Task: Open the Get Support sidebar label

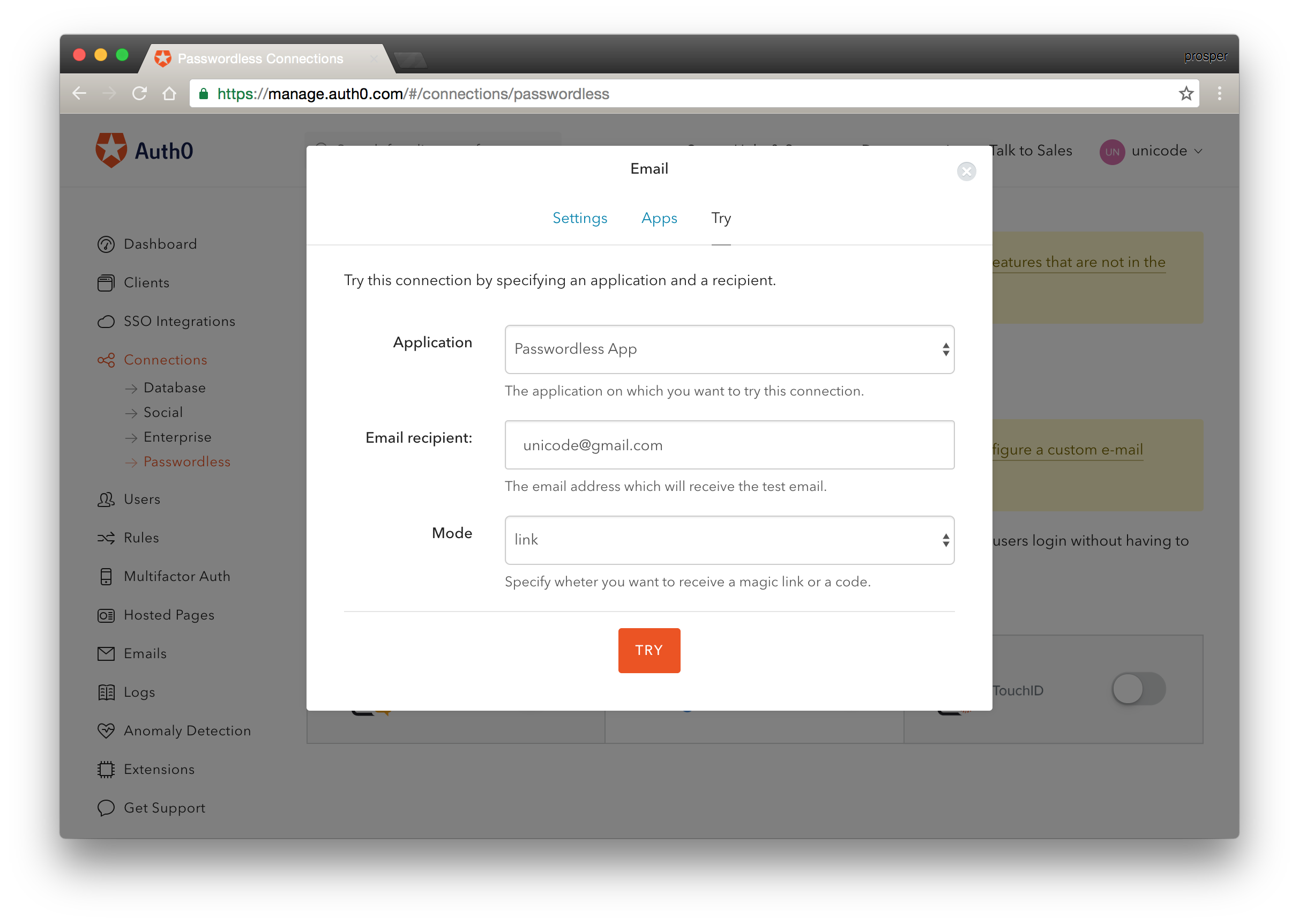Action: [x=165, y=808]
